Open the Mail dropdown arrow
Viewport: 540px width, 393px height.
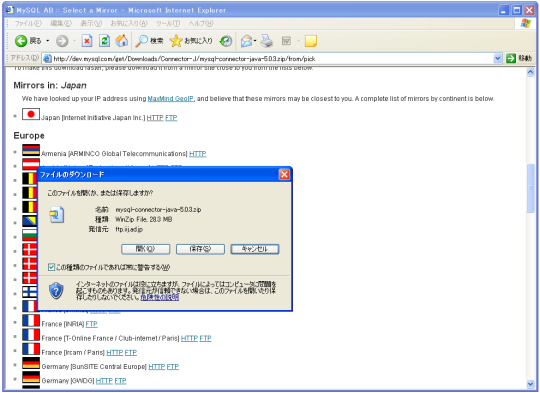255,41
